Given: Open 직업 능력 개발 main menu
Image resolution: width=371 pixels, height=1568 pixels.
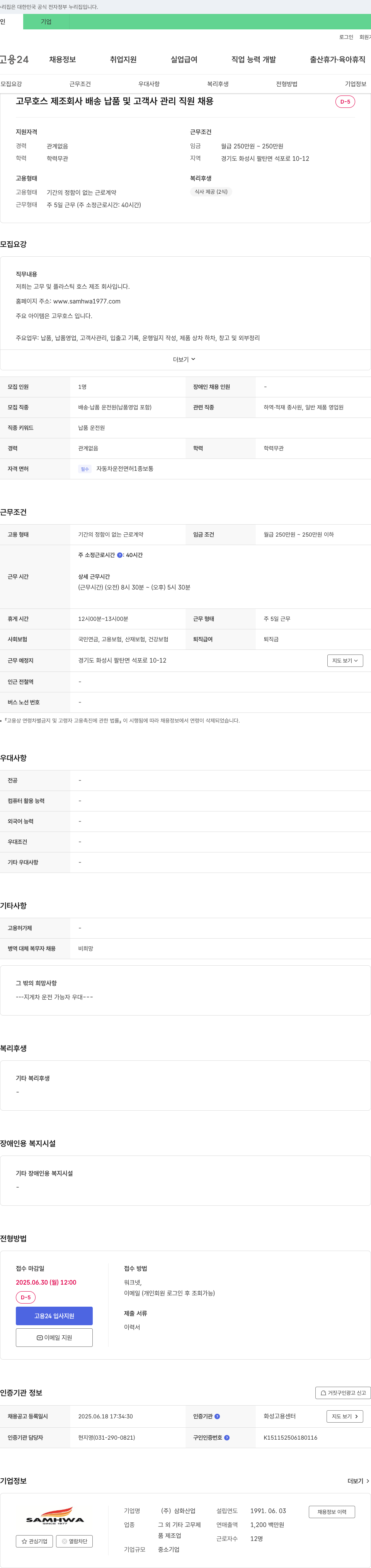Looking at the screenshot, I should [254, 60].
